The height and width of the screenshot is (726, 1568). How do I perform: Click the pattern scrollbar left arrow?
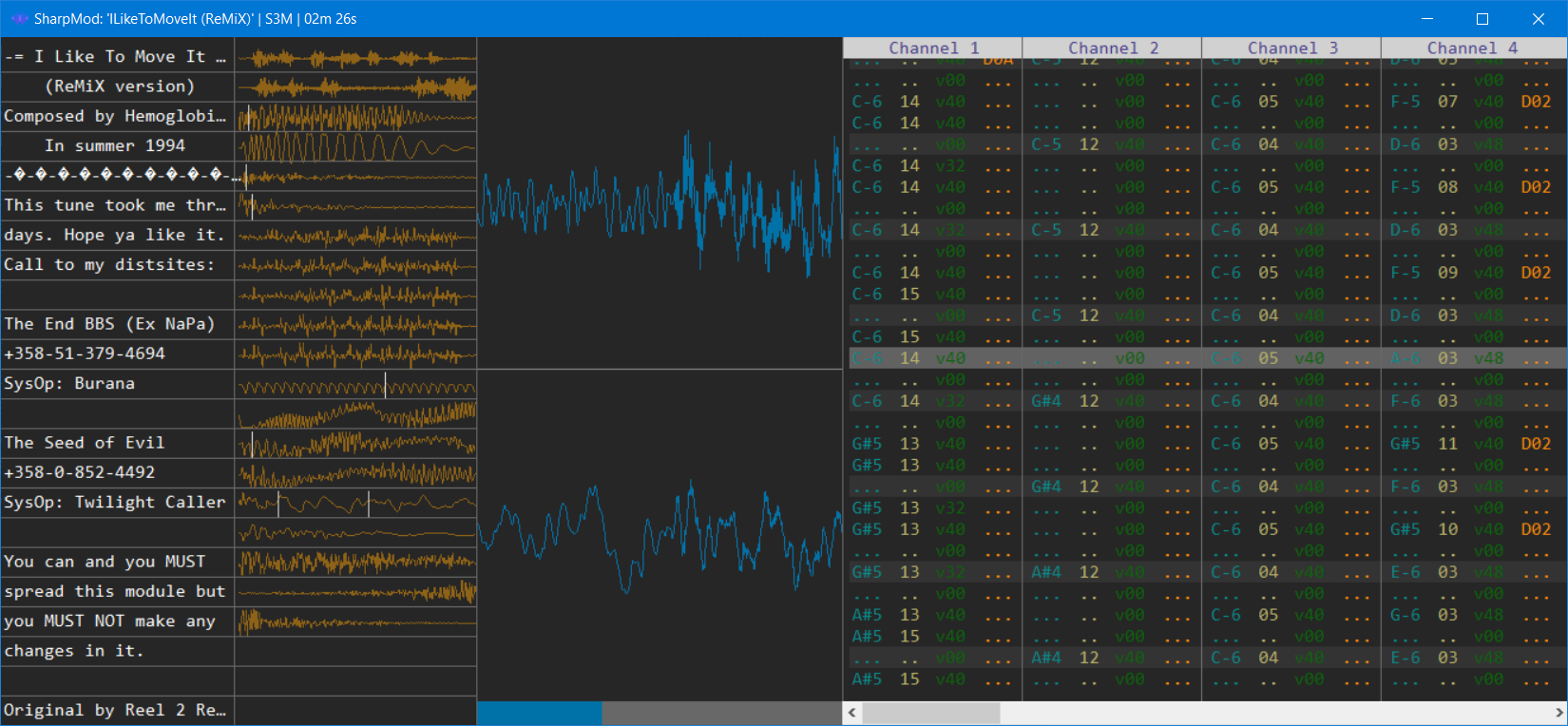coord(852,713)
